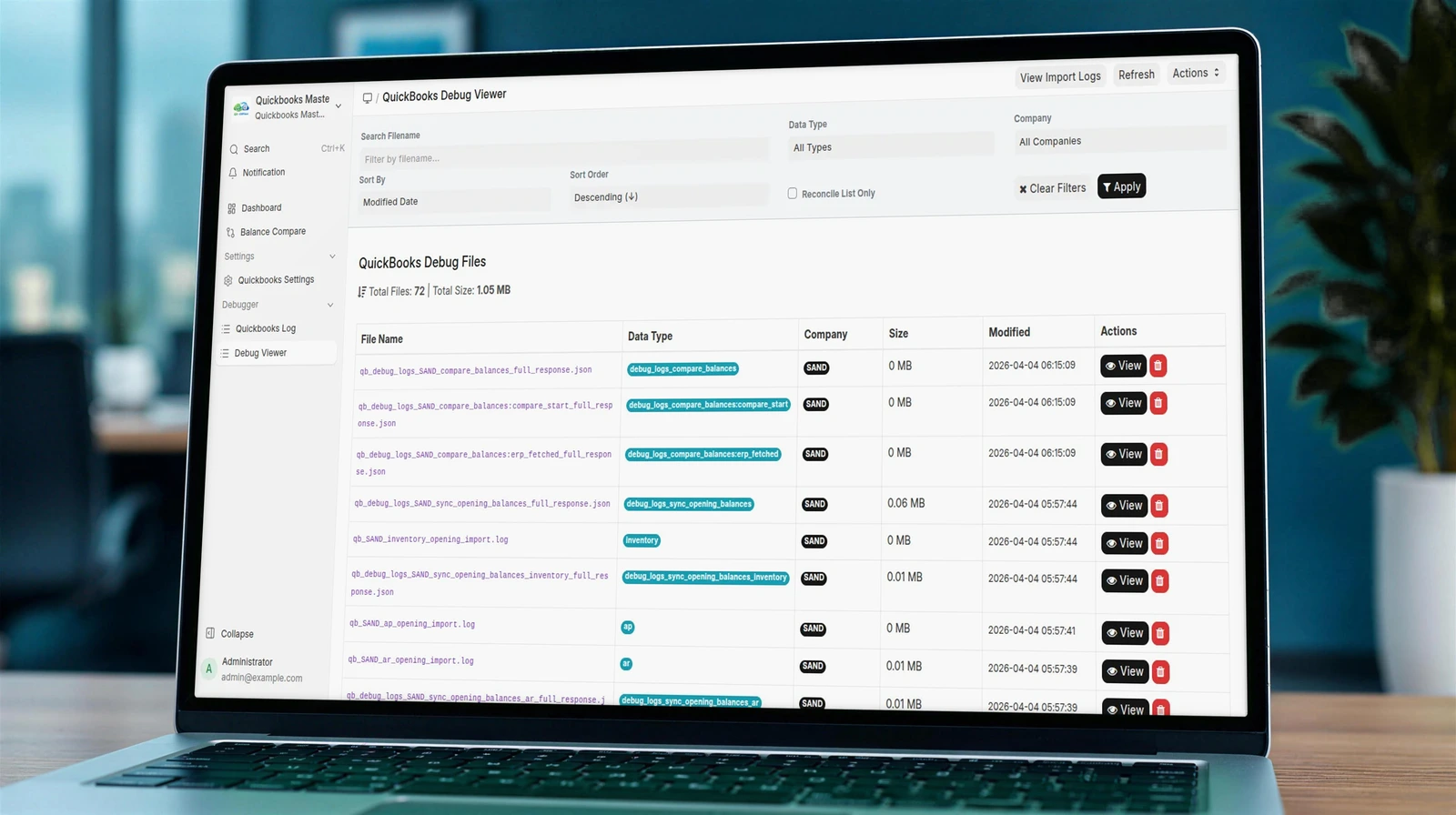Open the Data Type All Types dropdown

coord(891,146)
